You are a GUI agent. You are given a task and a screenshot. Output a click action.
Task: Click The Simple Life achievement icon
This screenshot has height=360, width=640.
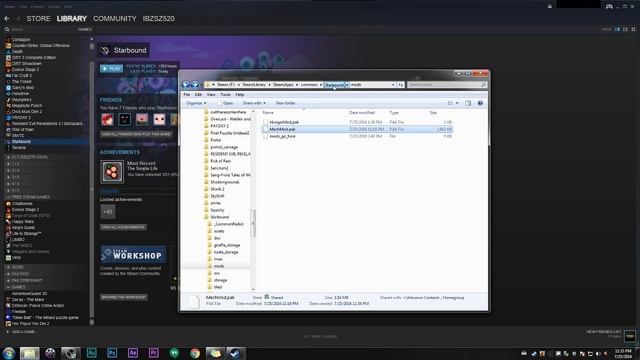tap(111, 171)
